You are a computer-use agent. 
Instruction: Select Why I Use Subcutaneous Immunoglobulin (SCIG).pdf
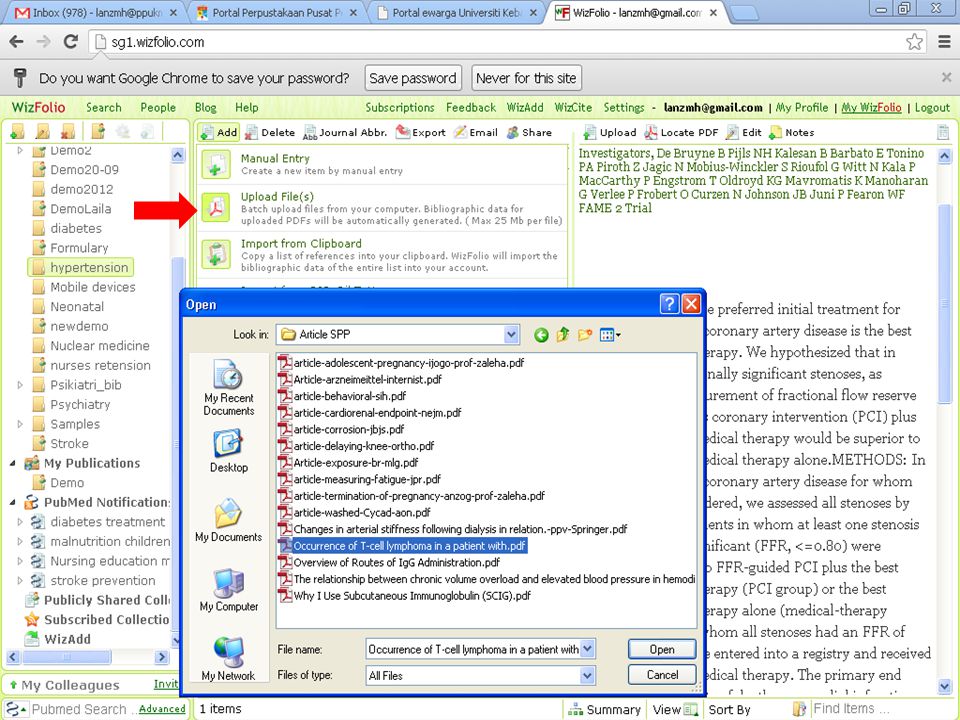point(404,596)
